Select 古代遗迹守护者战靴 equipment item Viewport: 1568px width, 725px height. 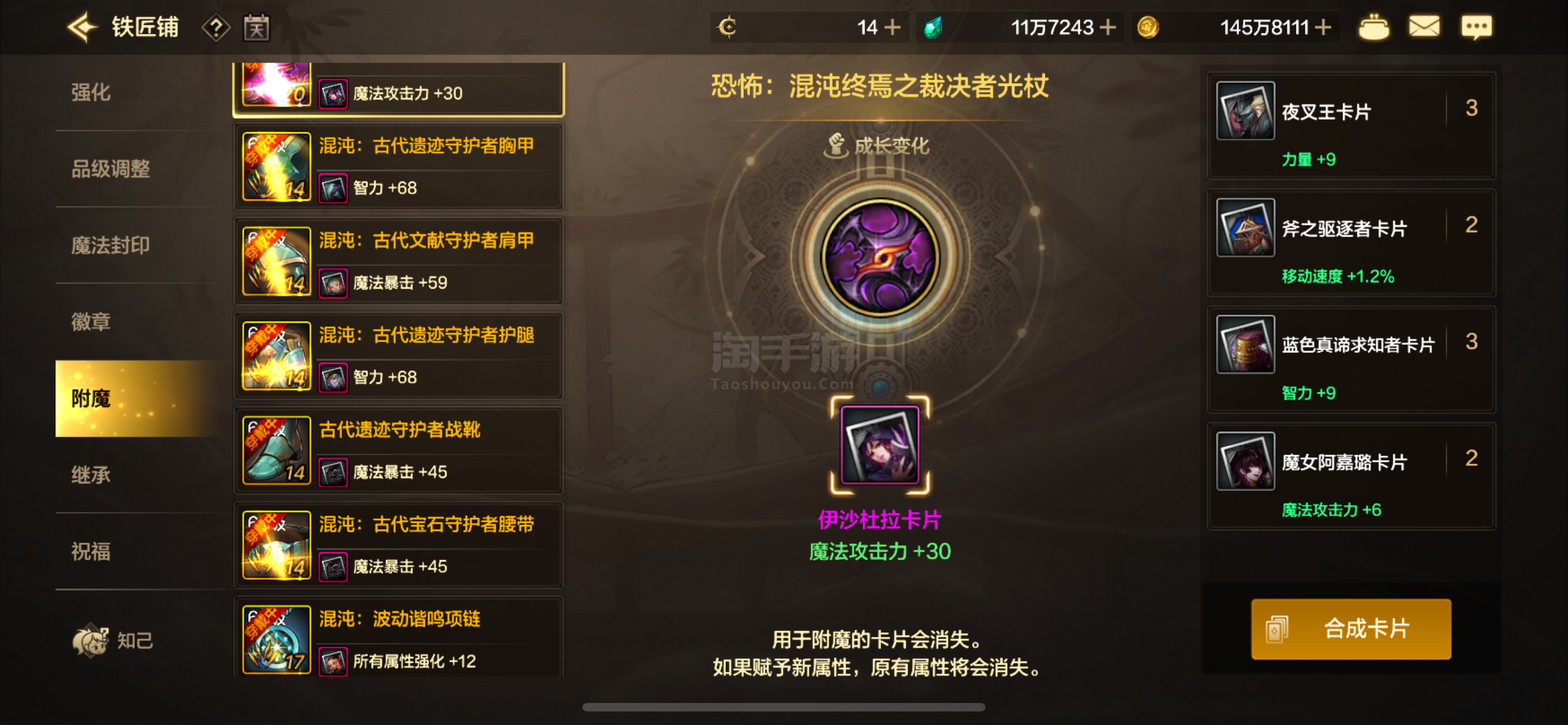pos(398,451)
